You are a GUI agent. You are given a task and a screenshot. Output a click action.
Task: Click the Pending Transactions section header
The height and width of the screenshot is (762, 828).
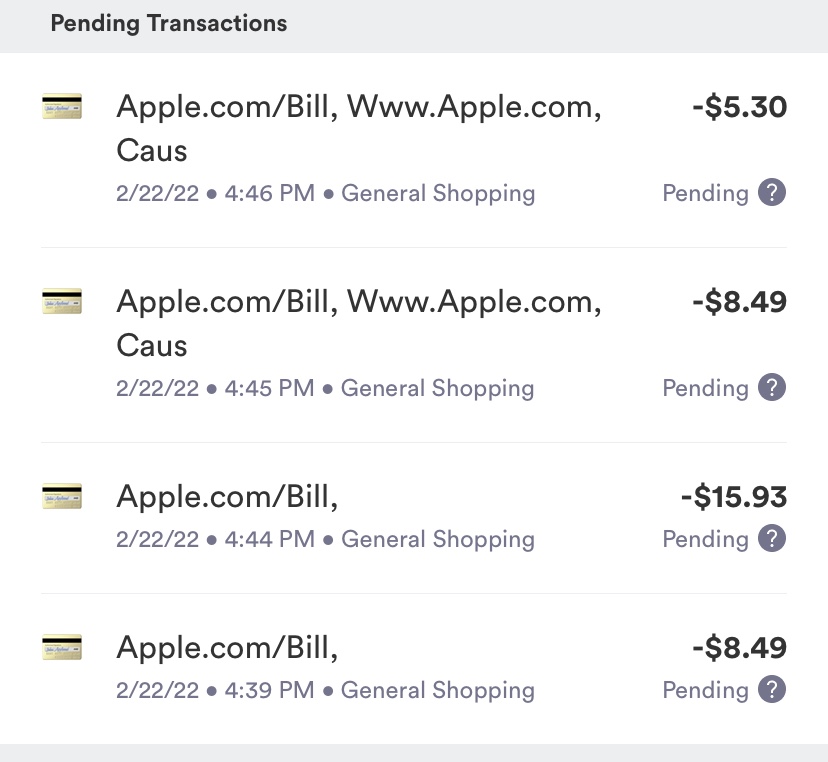(168, 23)
